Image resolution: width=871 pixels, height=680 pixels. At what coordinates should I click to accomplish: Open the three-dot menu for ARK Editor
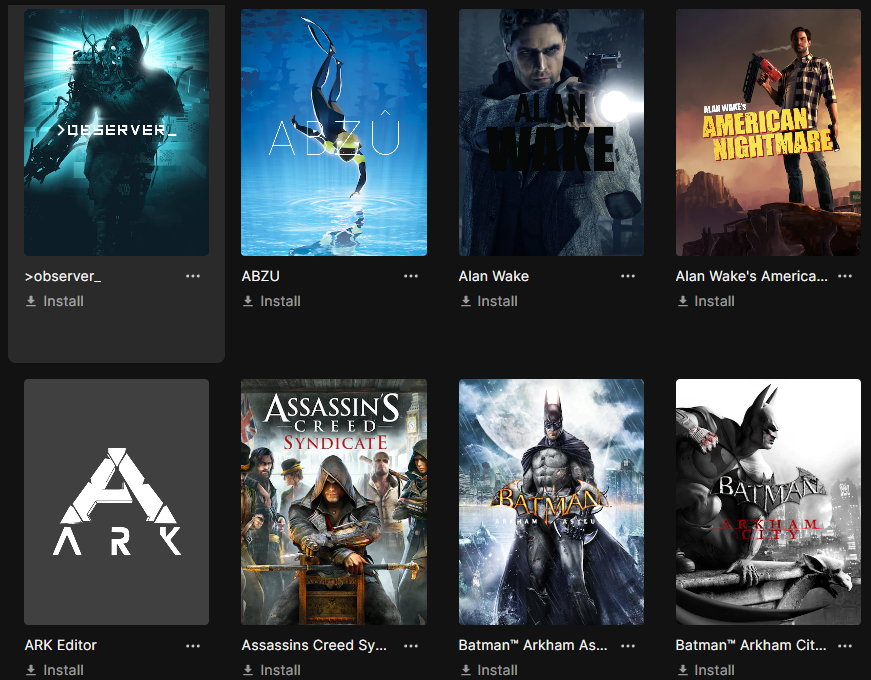(193, 646)
